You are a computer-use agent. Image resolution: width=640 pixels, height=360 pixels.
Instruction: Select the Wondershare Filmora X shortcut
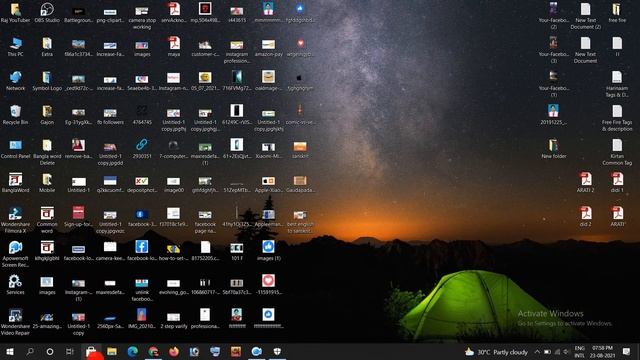(x=16, y=213)
